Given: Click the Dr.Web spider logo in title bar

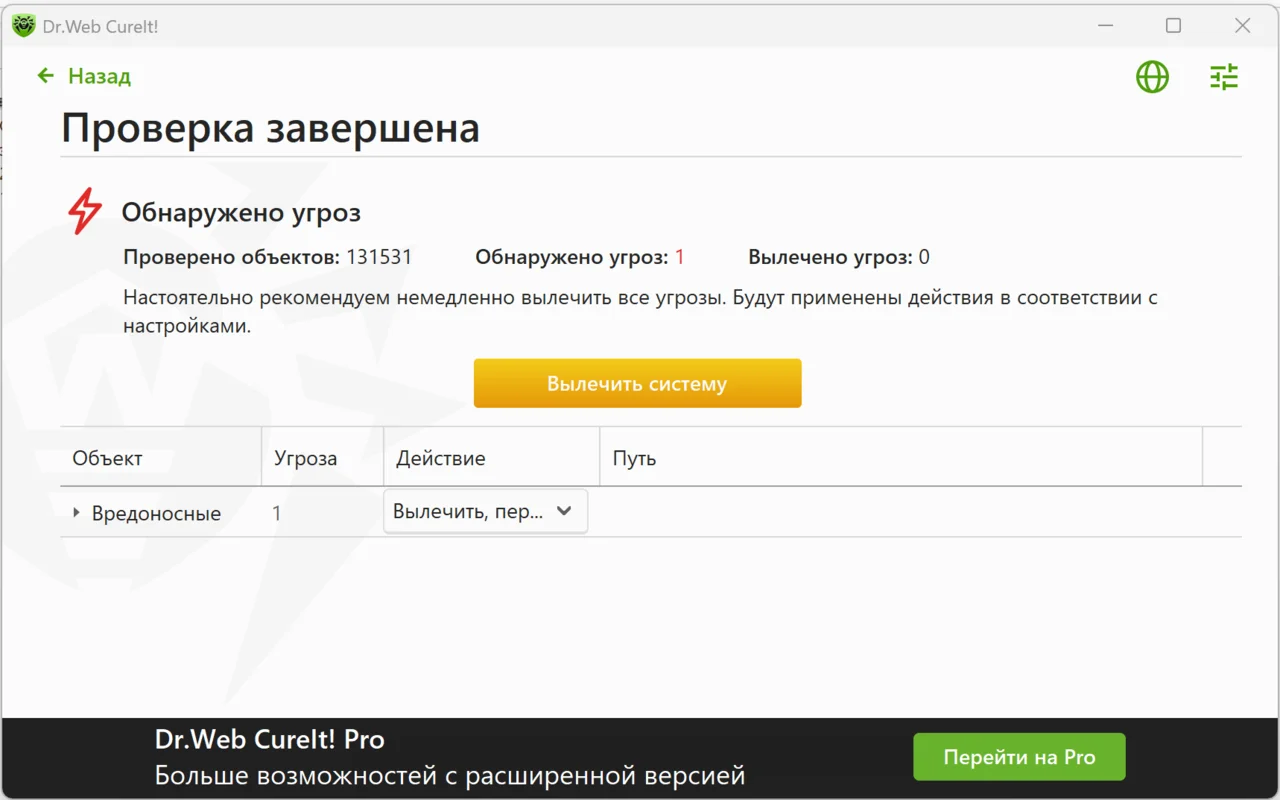Looking at the screenshot, I should point(23,26).
